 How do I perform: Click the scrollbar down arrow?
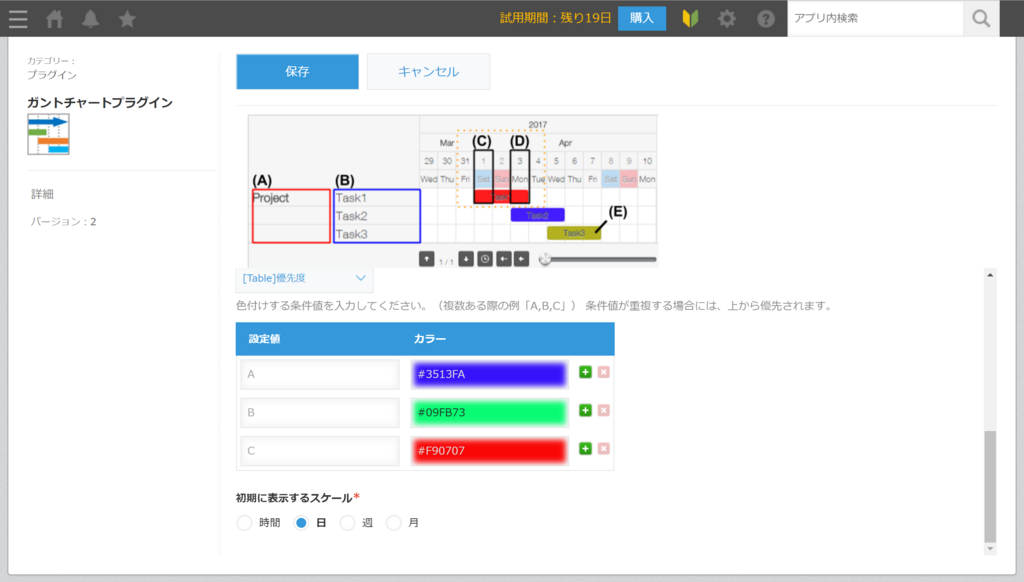[990, 549]
